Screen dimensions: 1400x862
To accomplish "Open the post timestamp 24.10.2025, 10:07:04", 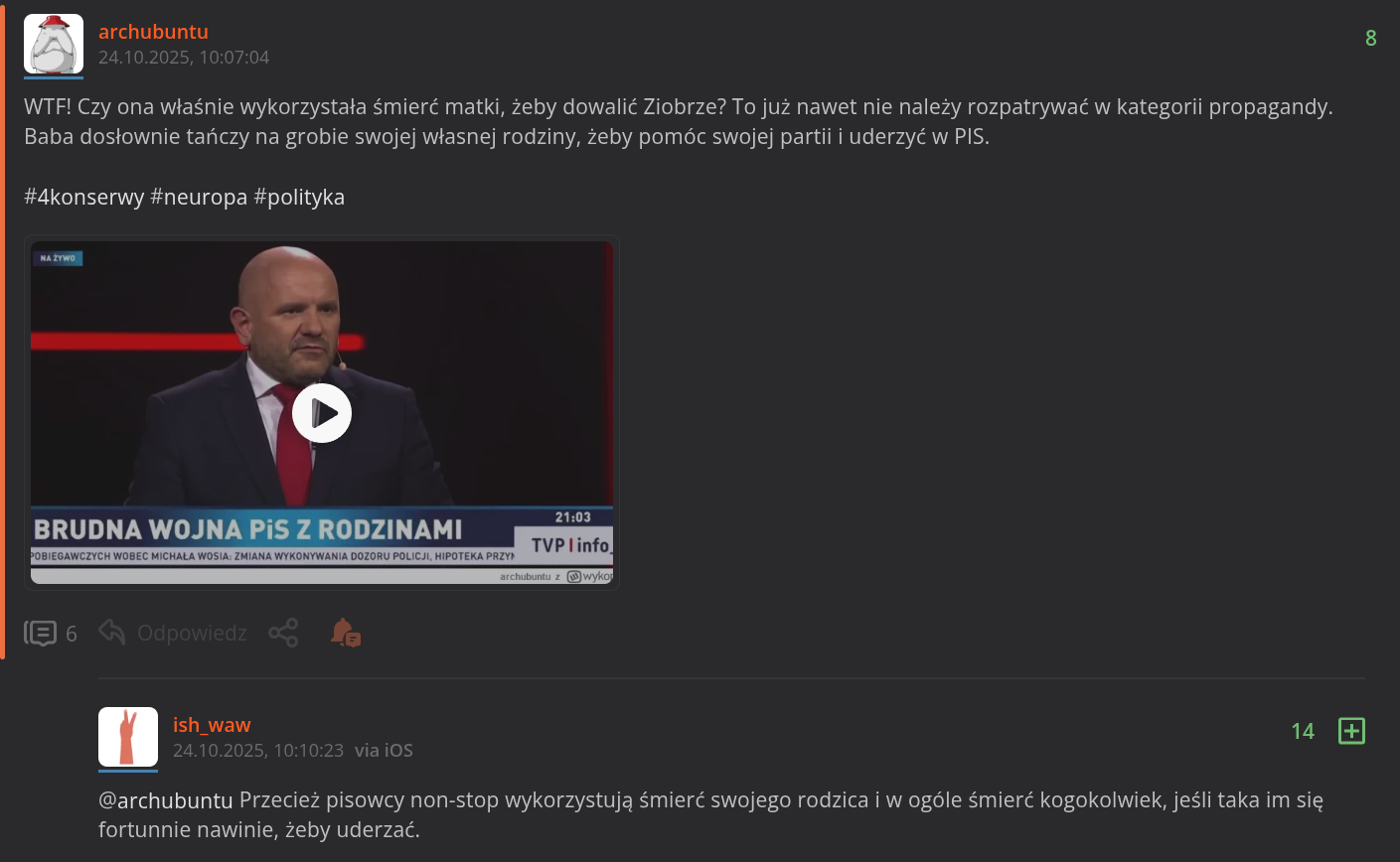I will [184, 58].
